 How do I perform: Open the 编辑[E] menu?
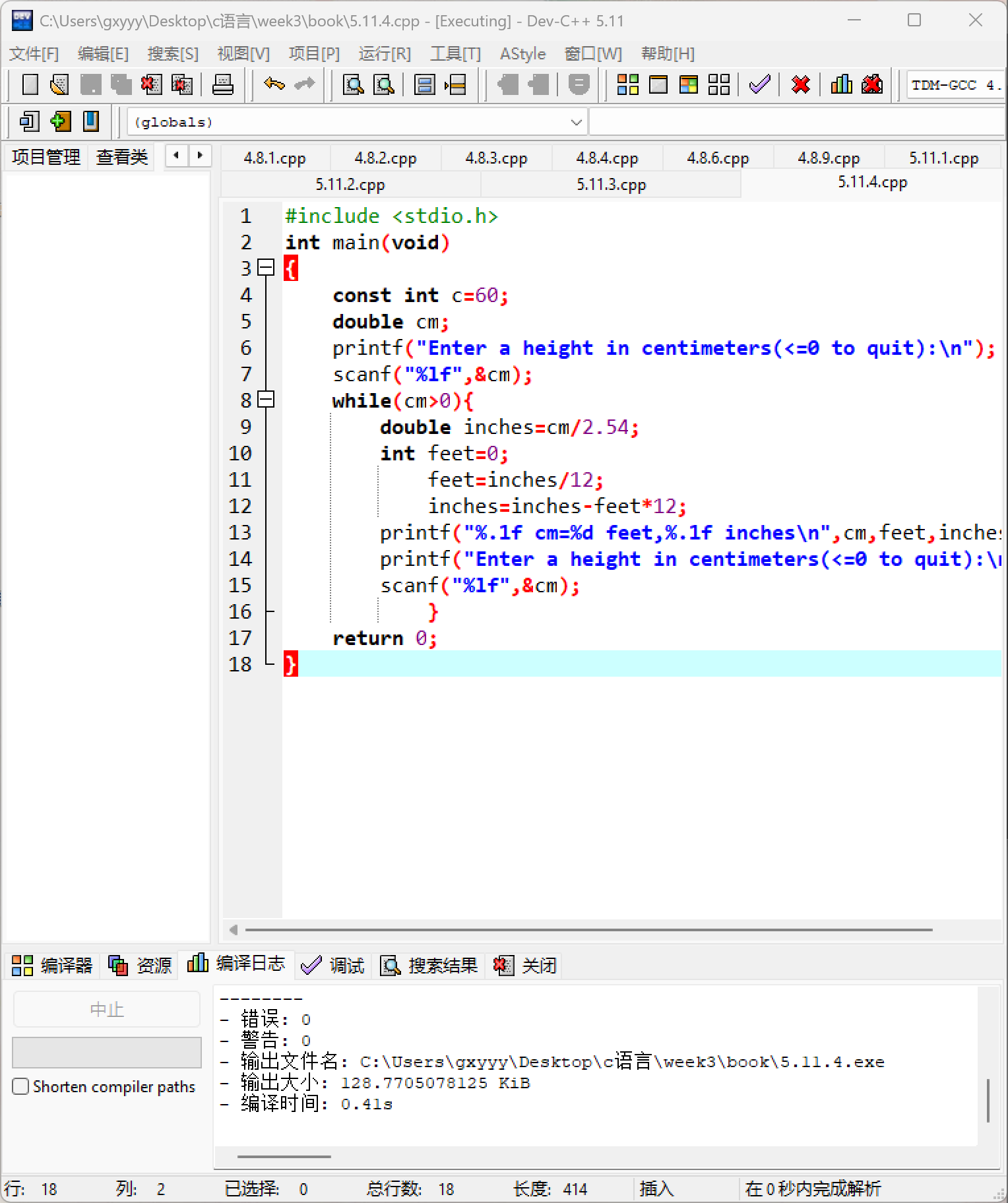click(x=103, y=53)
